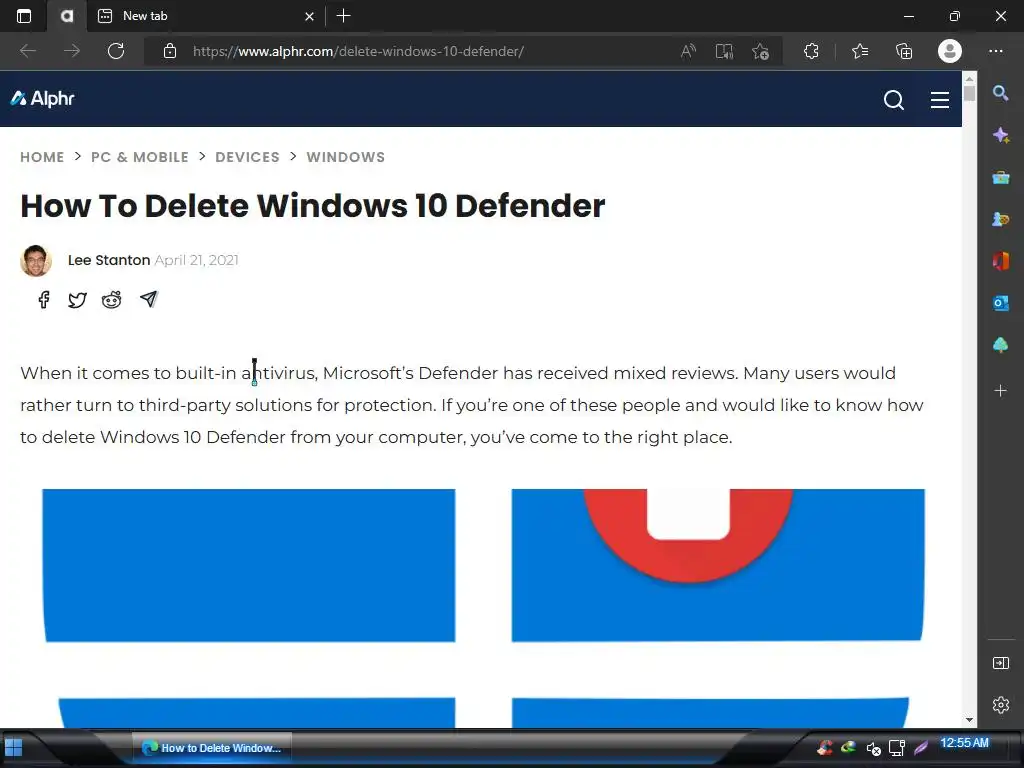Share the article on Twitter
1024x768 pixels.
point(77,300)
